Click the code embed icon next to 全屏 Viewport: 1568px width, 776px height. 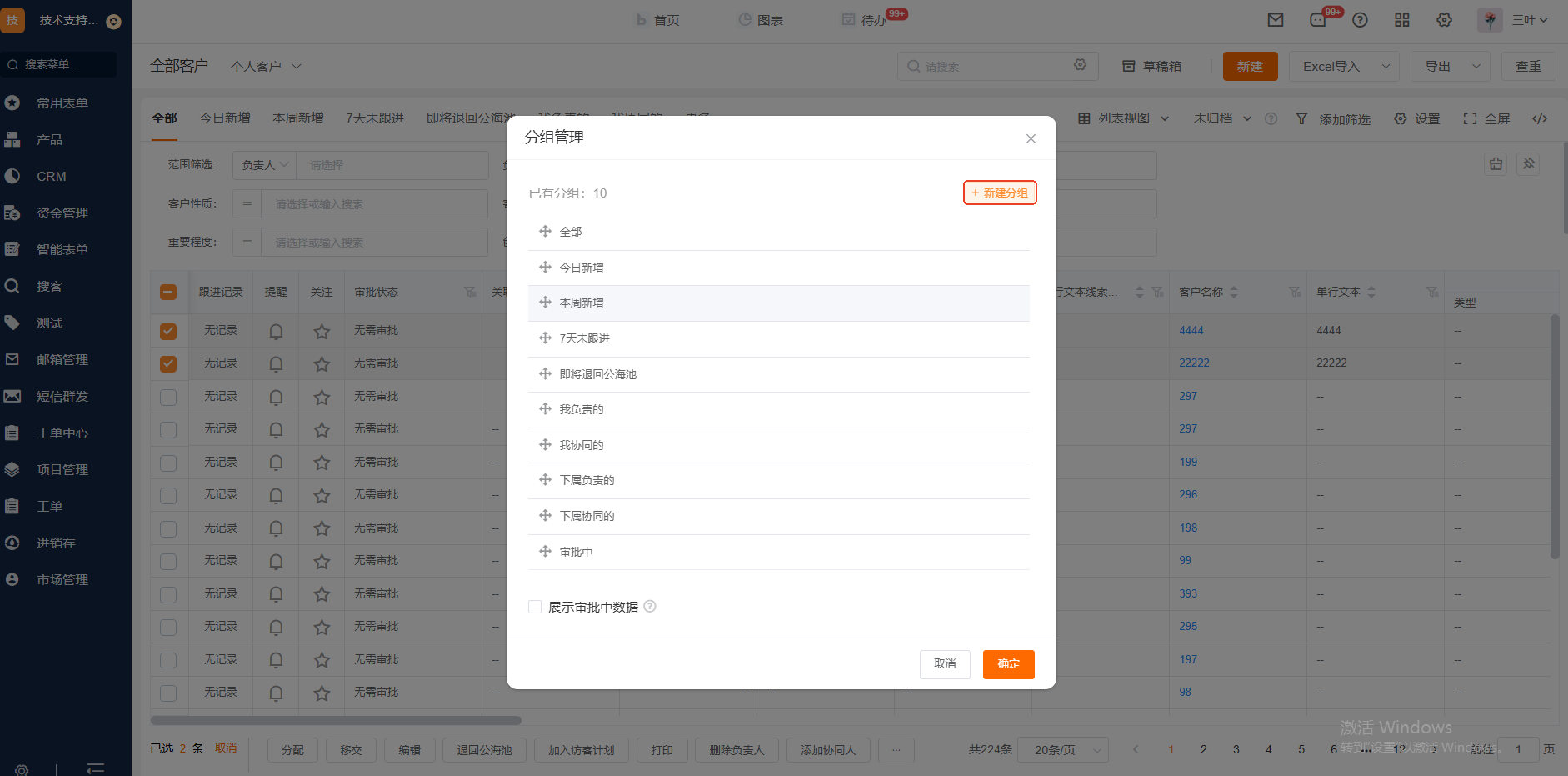pos(1539,118)
